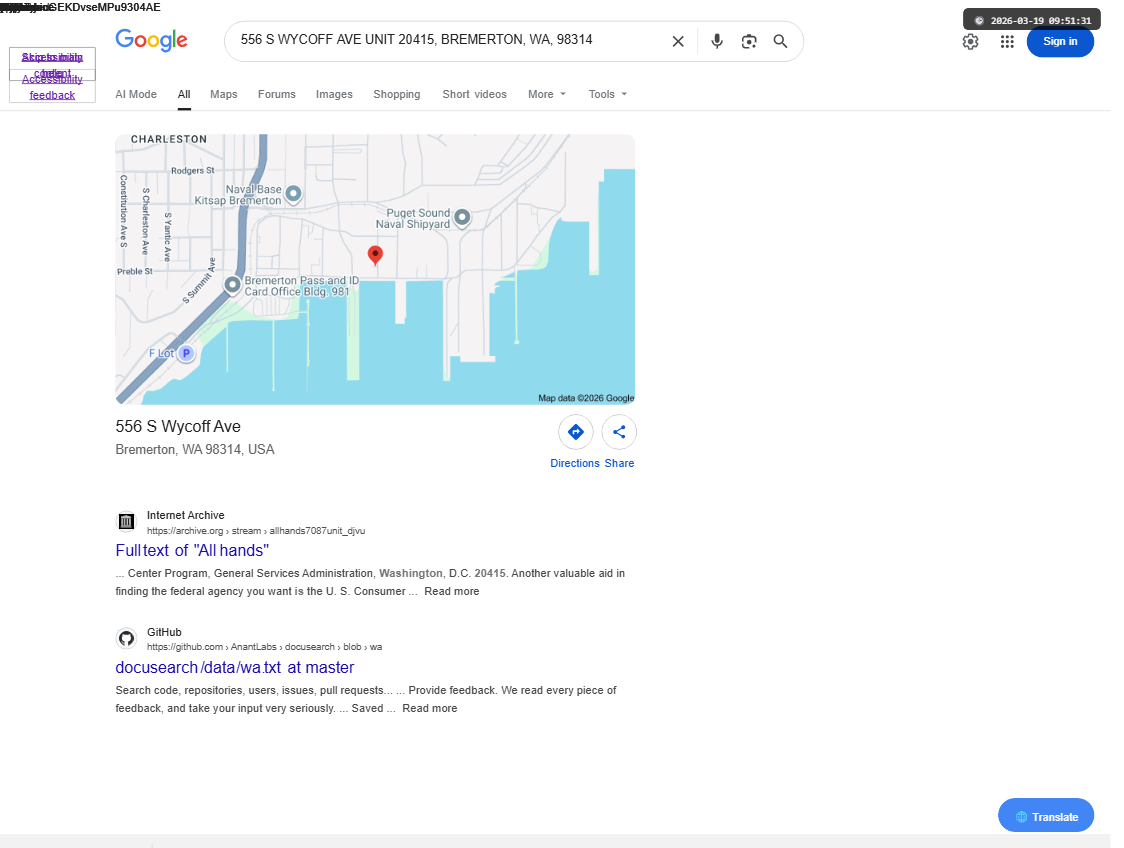Open the Short videos tab

(475, 94)
